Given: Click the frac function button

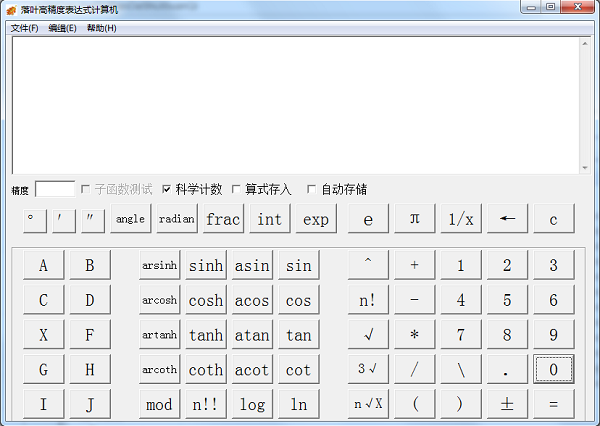Looking at the screenshot, I should (x=223, y=219).
